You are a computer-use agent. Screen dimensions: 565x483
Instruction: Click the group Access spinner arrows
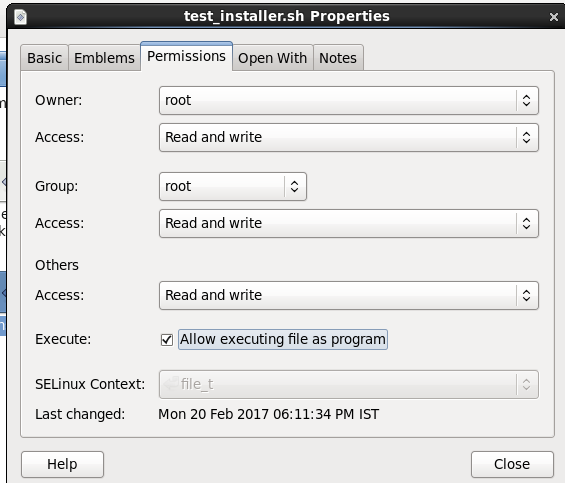(526, 223)
